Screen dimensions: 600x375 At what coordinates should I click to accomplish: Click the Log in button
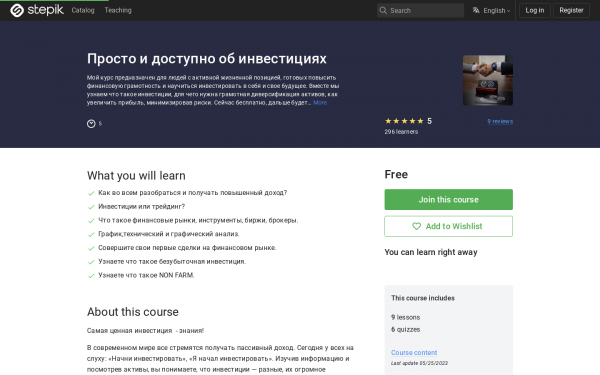[x=535, y=10]
